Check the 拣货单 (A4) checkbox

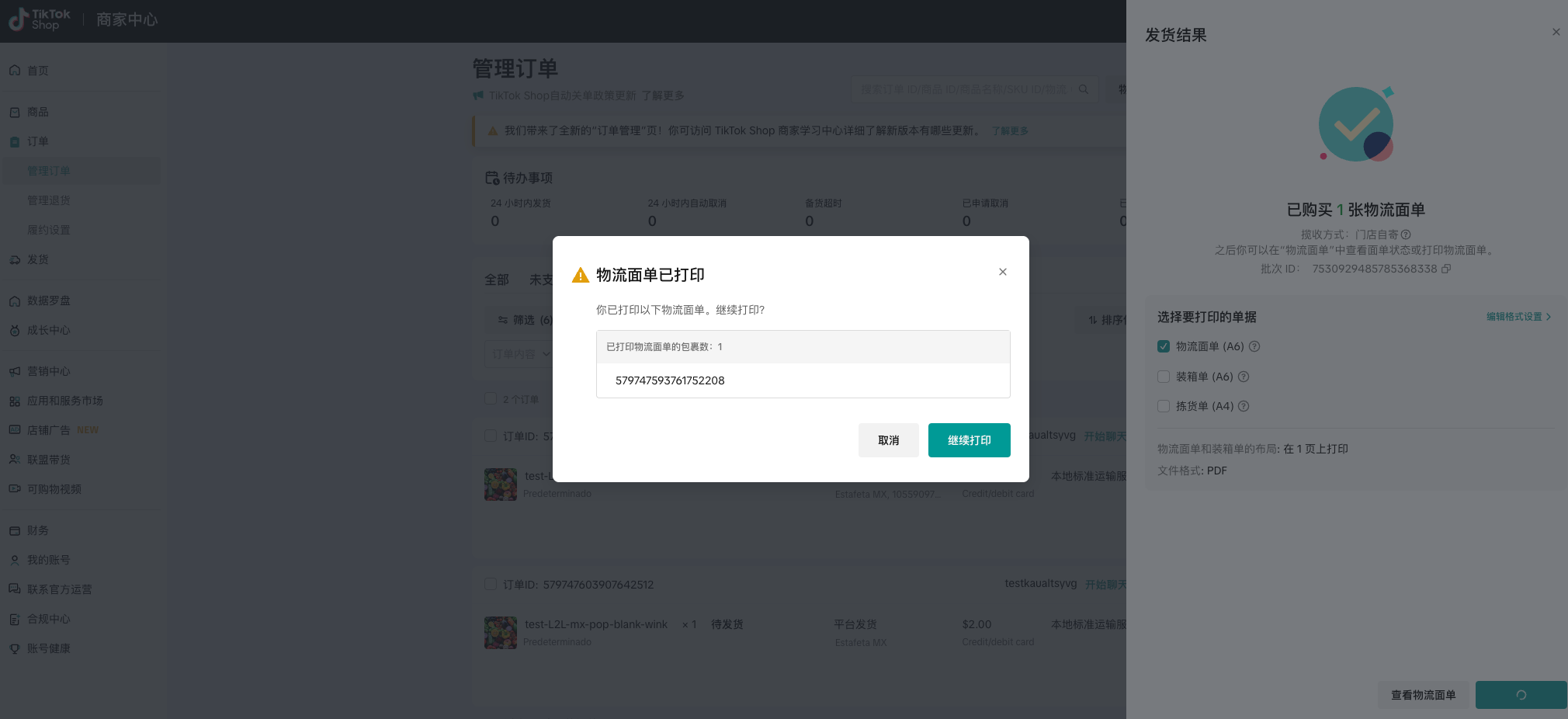(x=1164, y=406)
